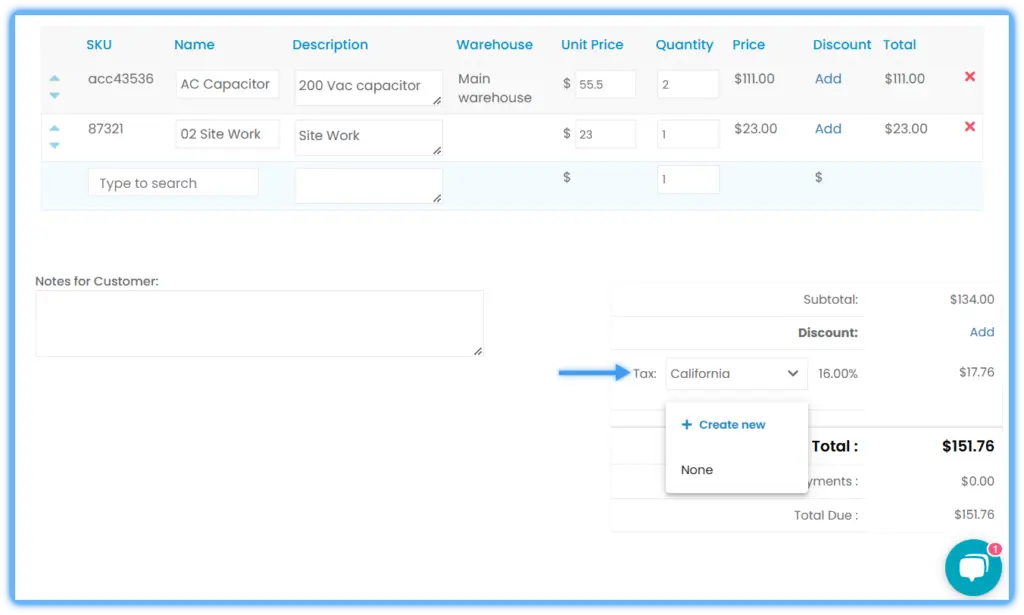Screen dimensions: 1024x615
Task: Add discount to AC Capacitor row
Action: pyautogui.click(x=828, y=79)
